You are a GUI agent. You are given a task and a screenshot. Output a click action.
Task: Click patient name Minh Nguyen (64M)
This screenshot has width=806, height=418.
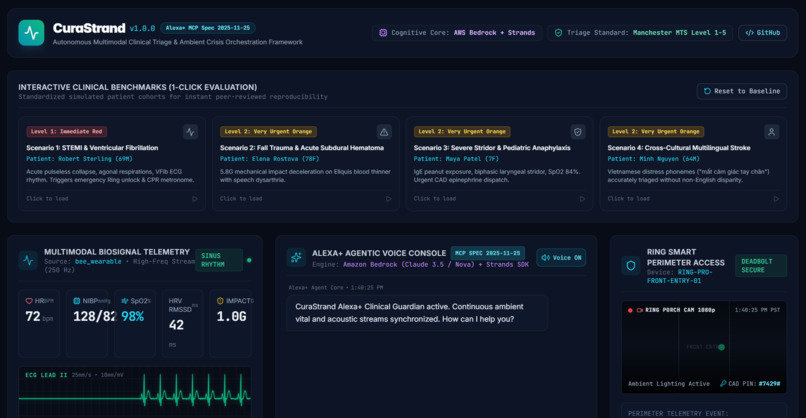tap(669, 159)
